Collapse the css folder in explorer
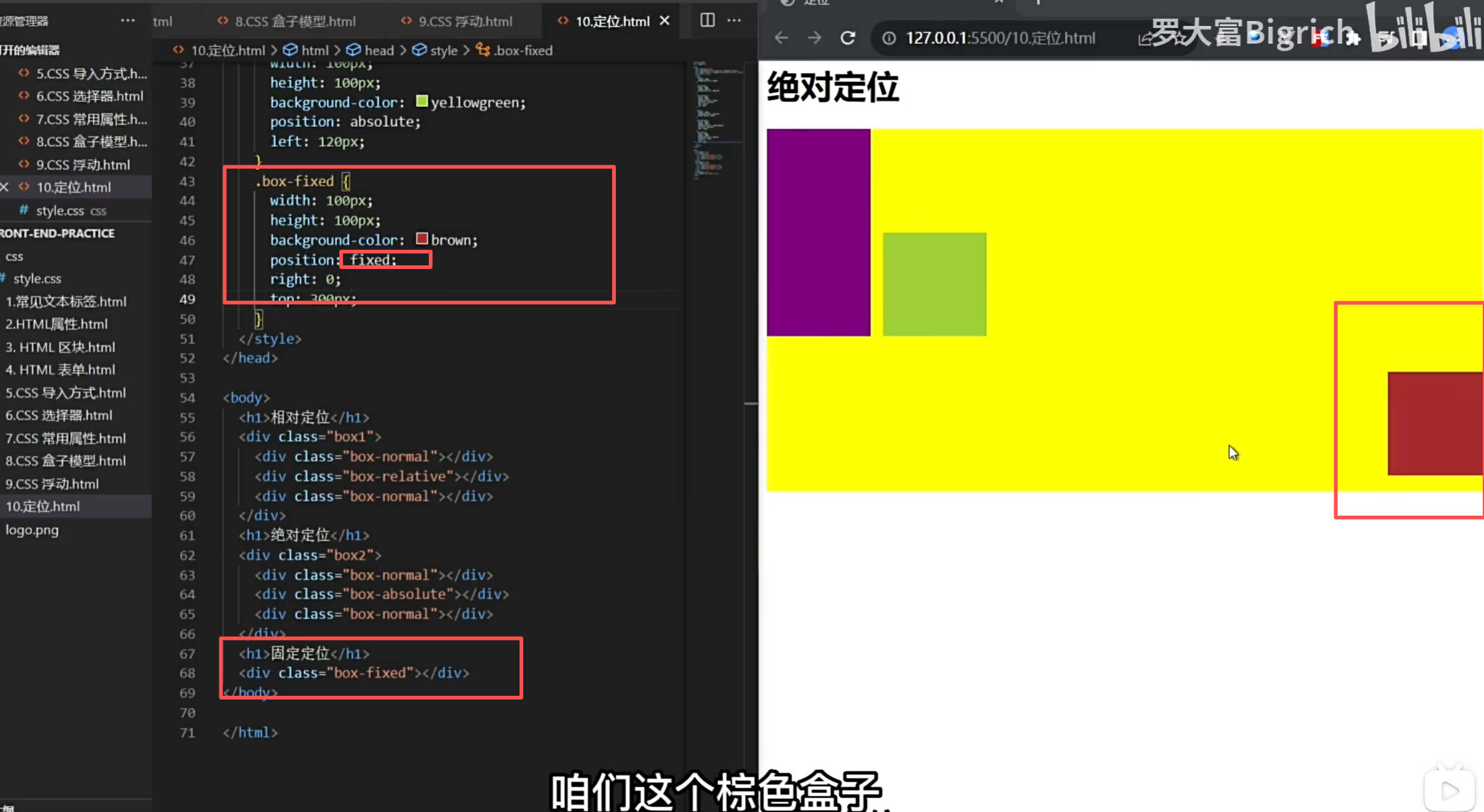The width and height of the screenshot is (1484, 812). pyautogui.click(x=14, y=257)
